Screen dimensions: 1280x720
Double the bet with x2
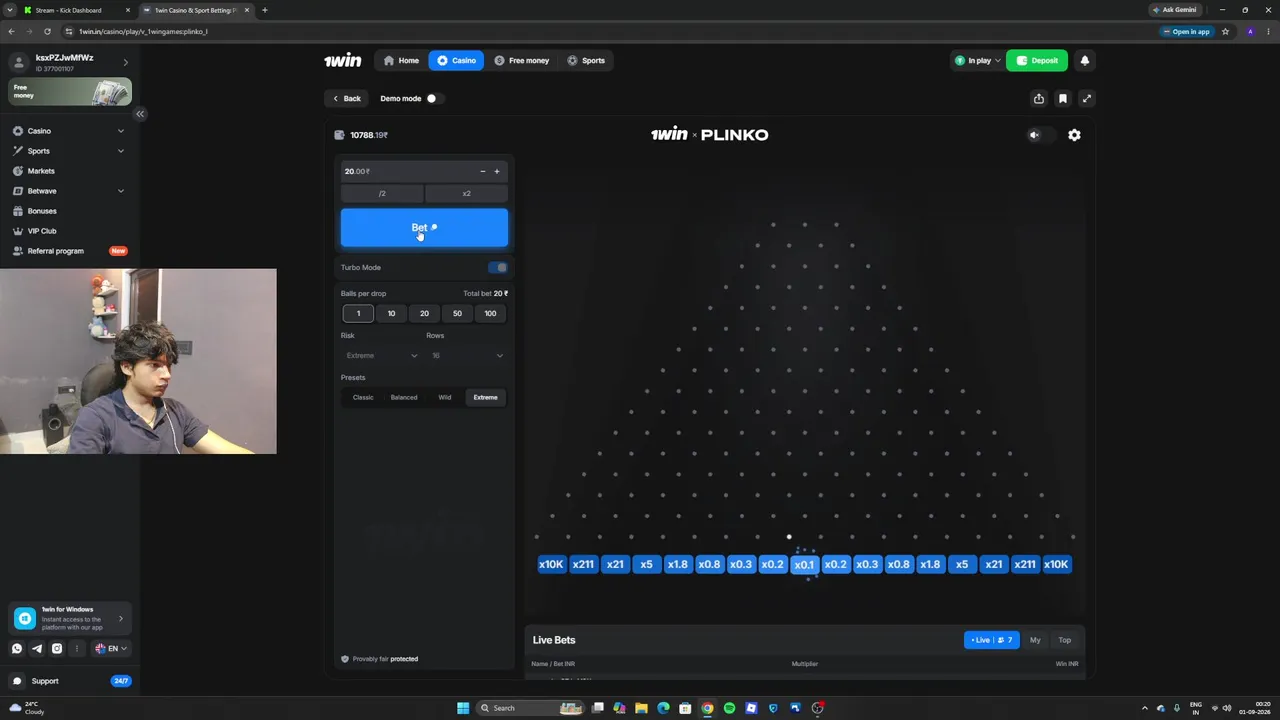pos(467,193)
